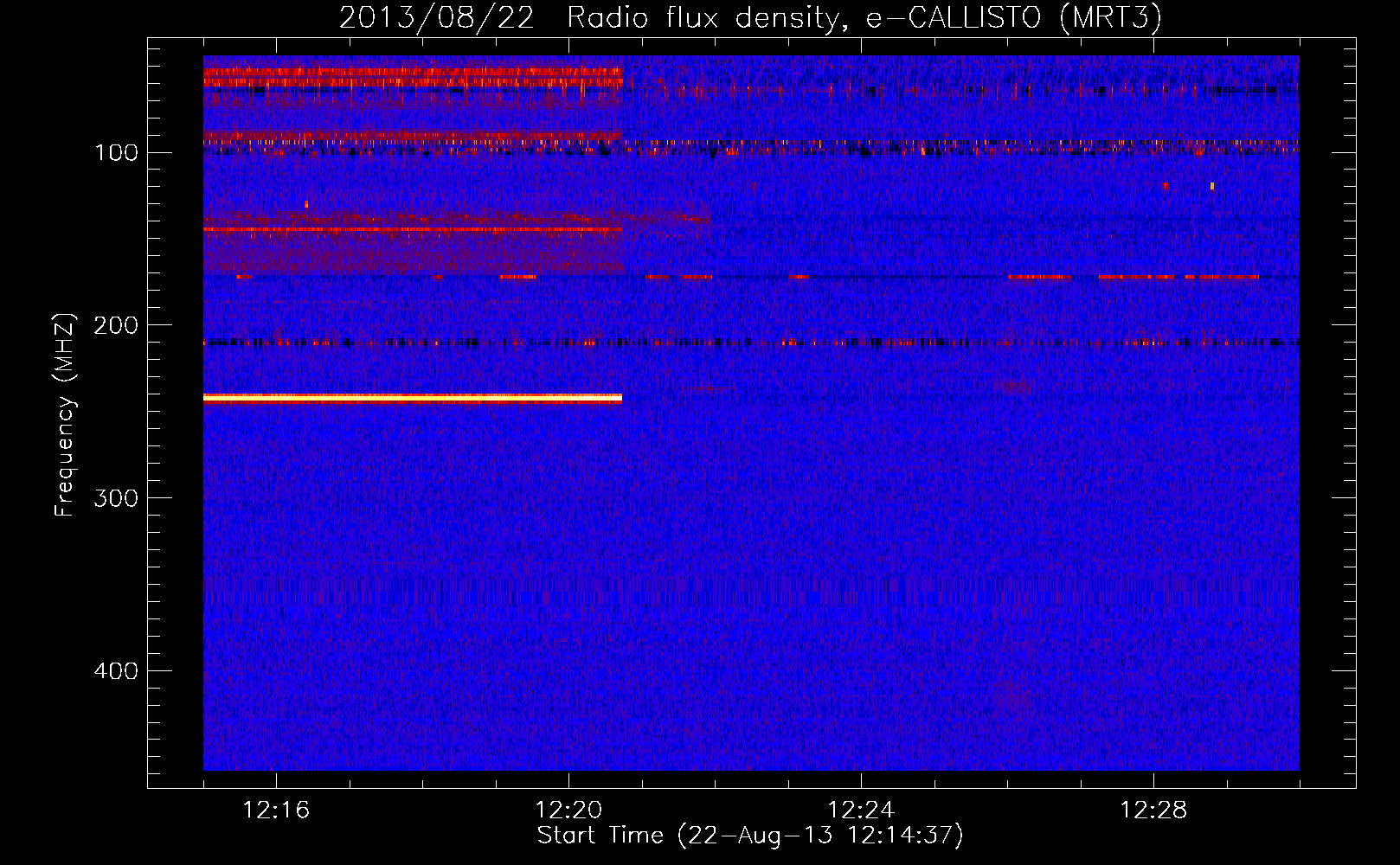Click the 12:16 time tick label
The width and height of the screenshot is (1400, 865).
coord(276,811)
